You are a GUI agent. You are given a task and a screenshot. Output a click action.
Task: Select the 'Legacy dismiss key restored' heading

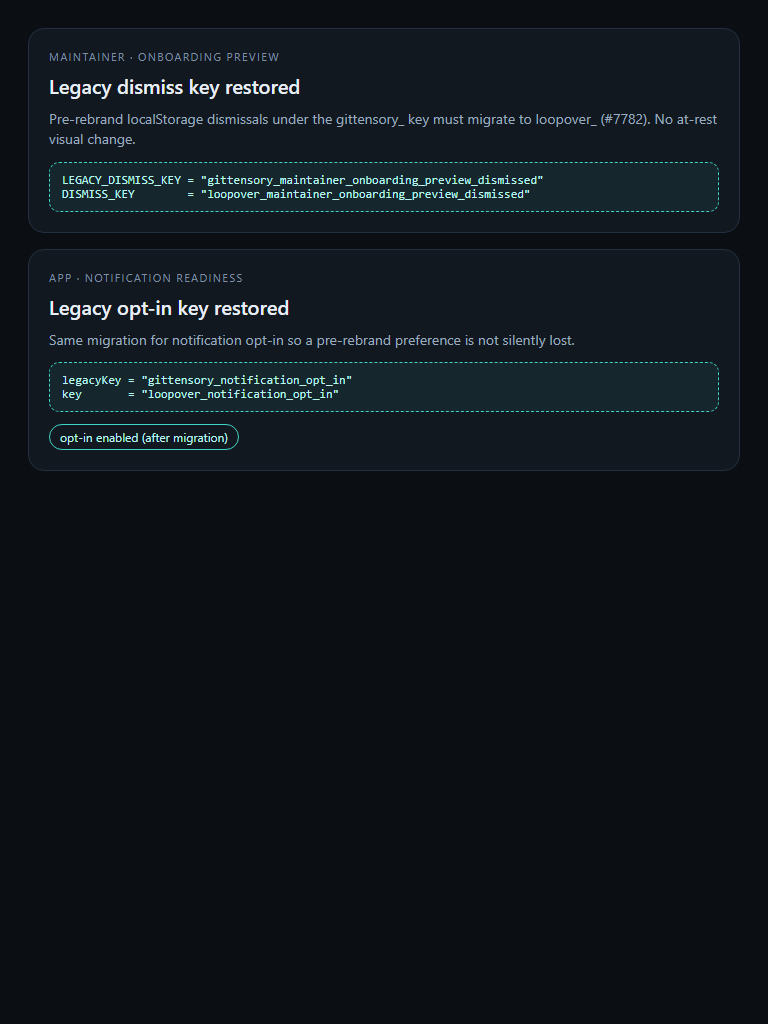[174, 87]
